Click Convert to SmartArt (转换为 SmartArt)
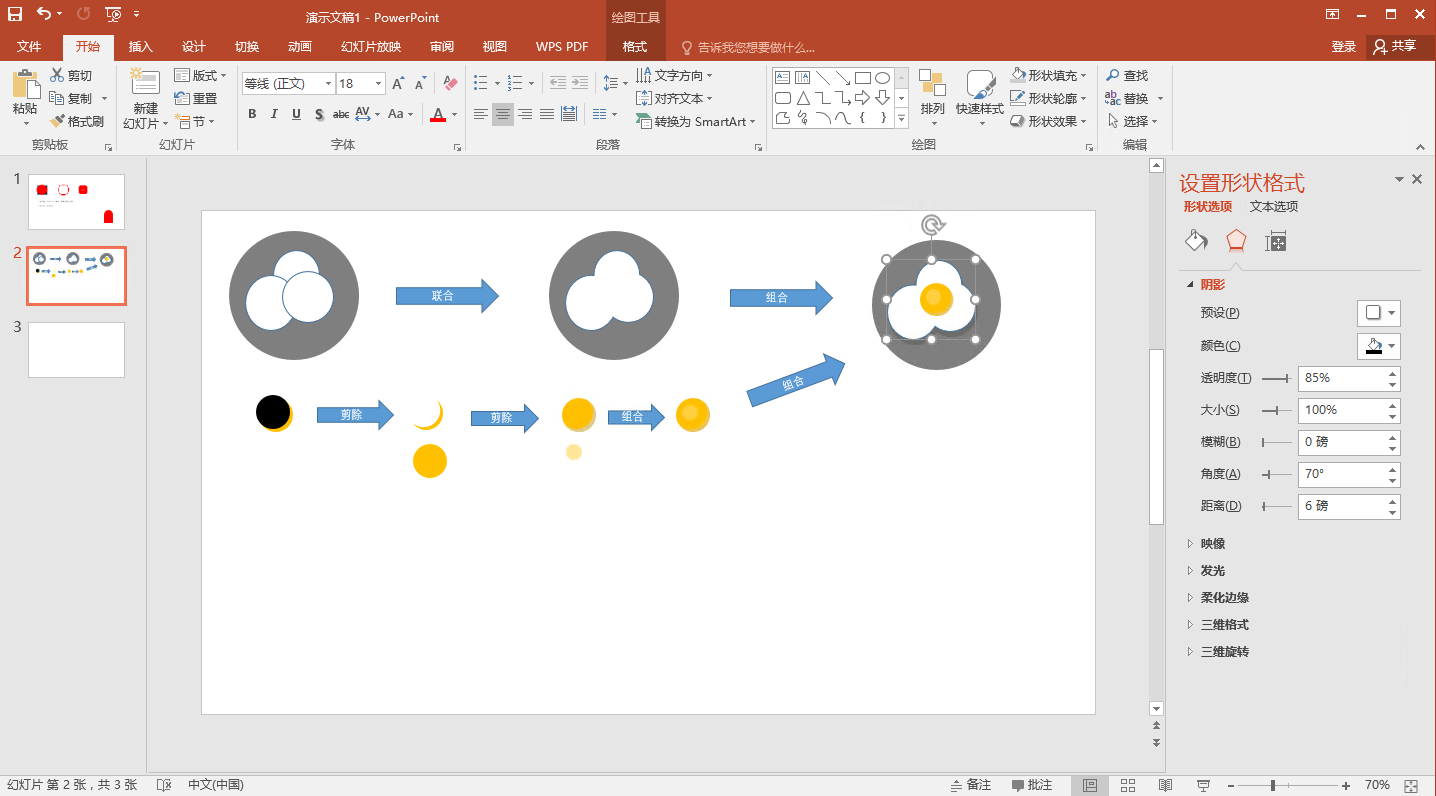1436x796 pixels. 696,121
